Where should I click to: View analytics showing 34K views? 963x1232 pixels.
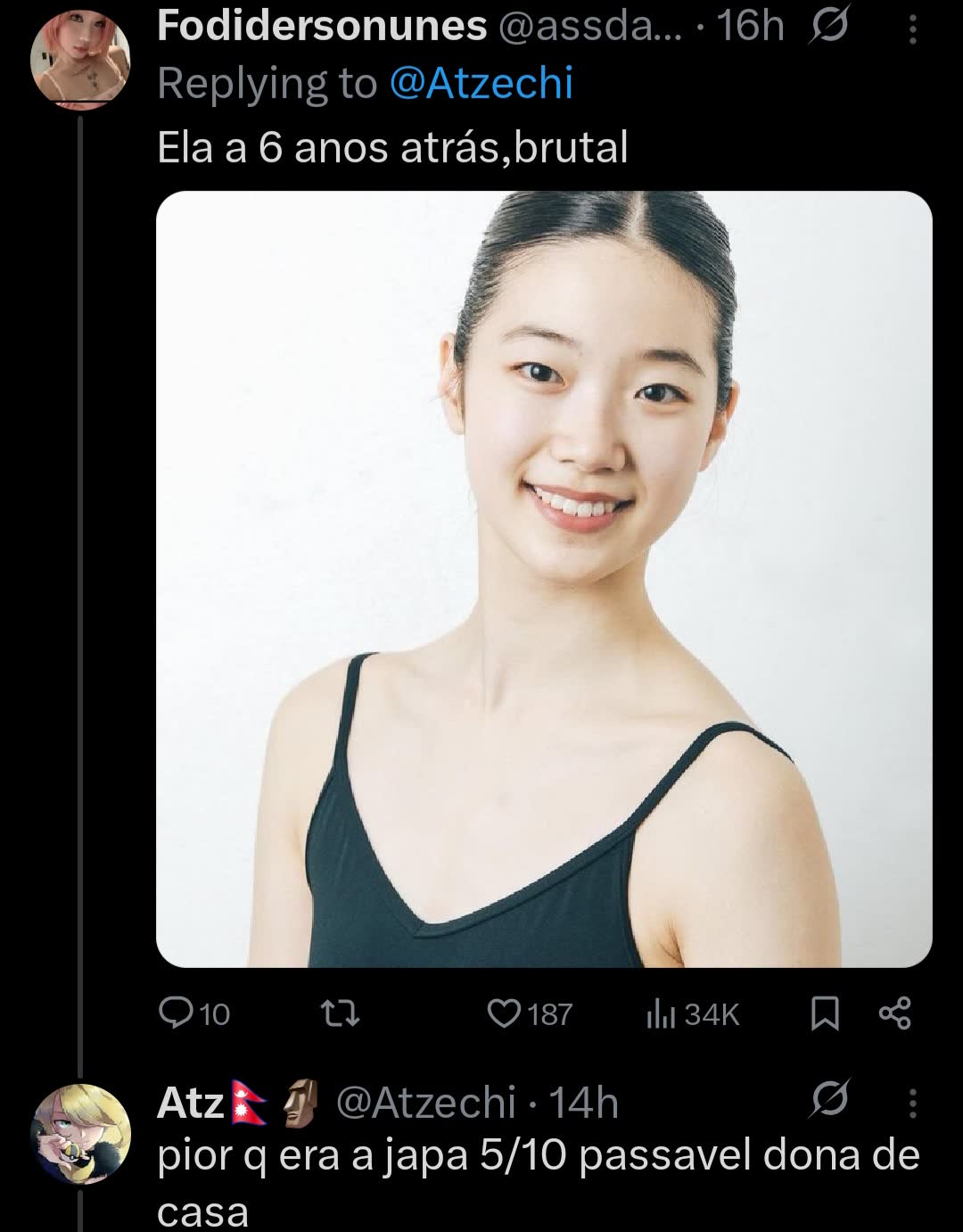[693, 1014]
